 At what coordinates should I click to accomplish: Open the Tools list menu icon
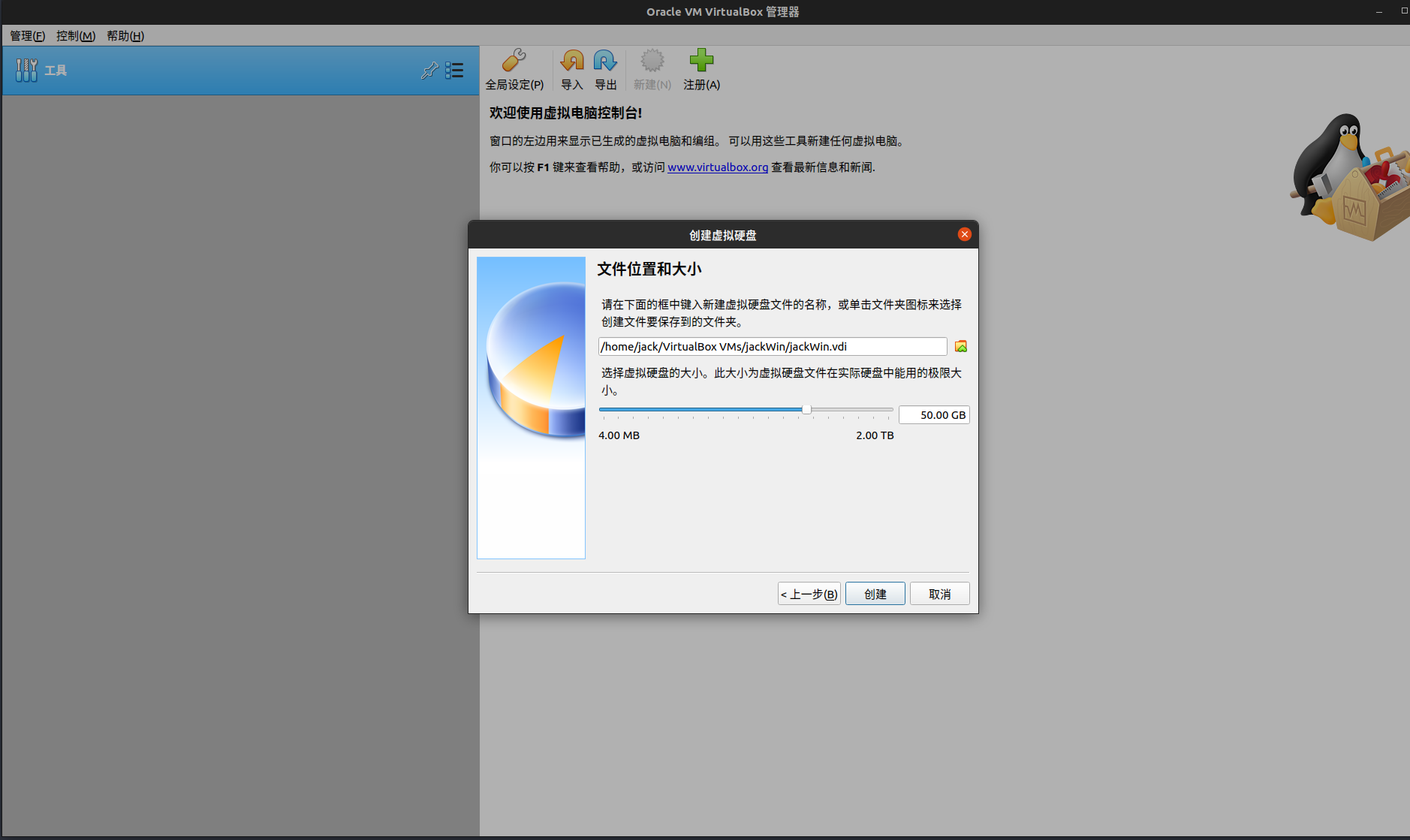[x=454, y=71]
